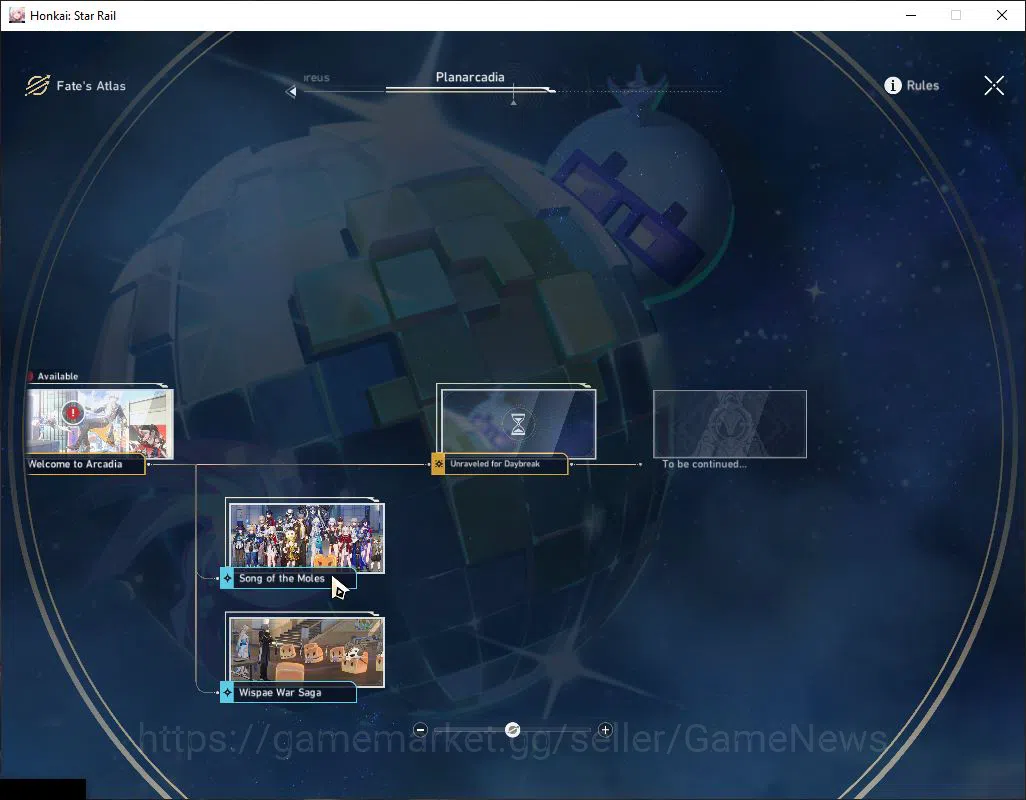Click the blue star icon beside Wispae War Saga
Screen dimensions: 1026x800
coord(227,693)
